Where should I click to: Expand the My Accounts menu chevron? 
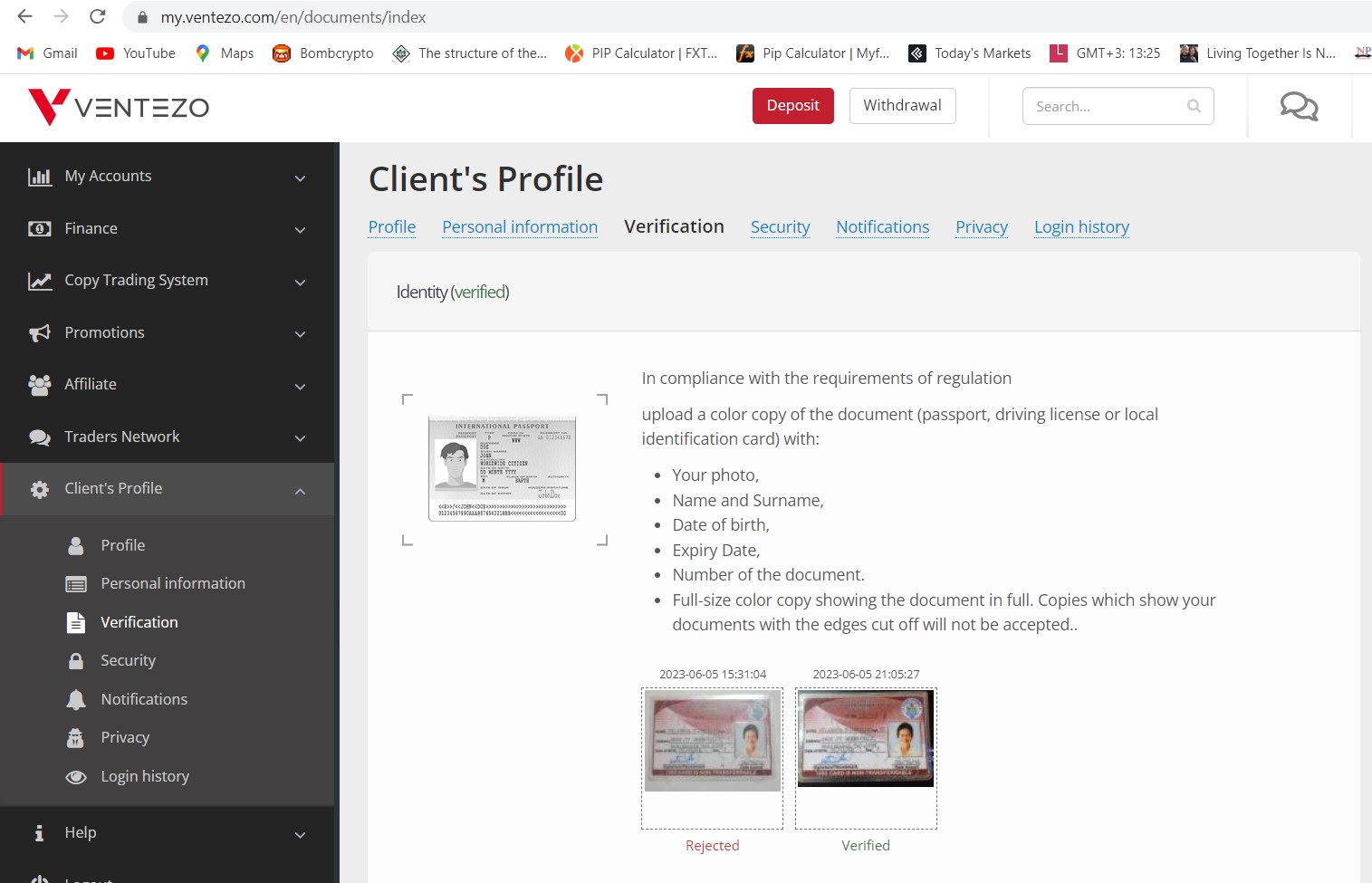pos(301,178)
